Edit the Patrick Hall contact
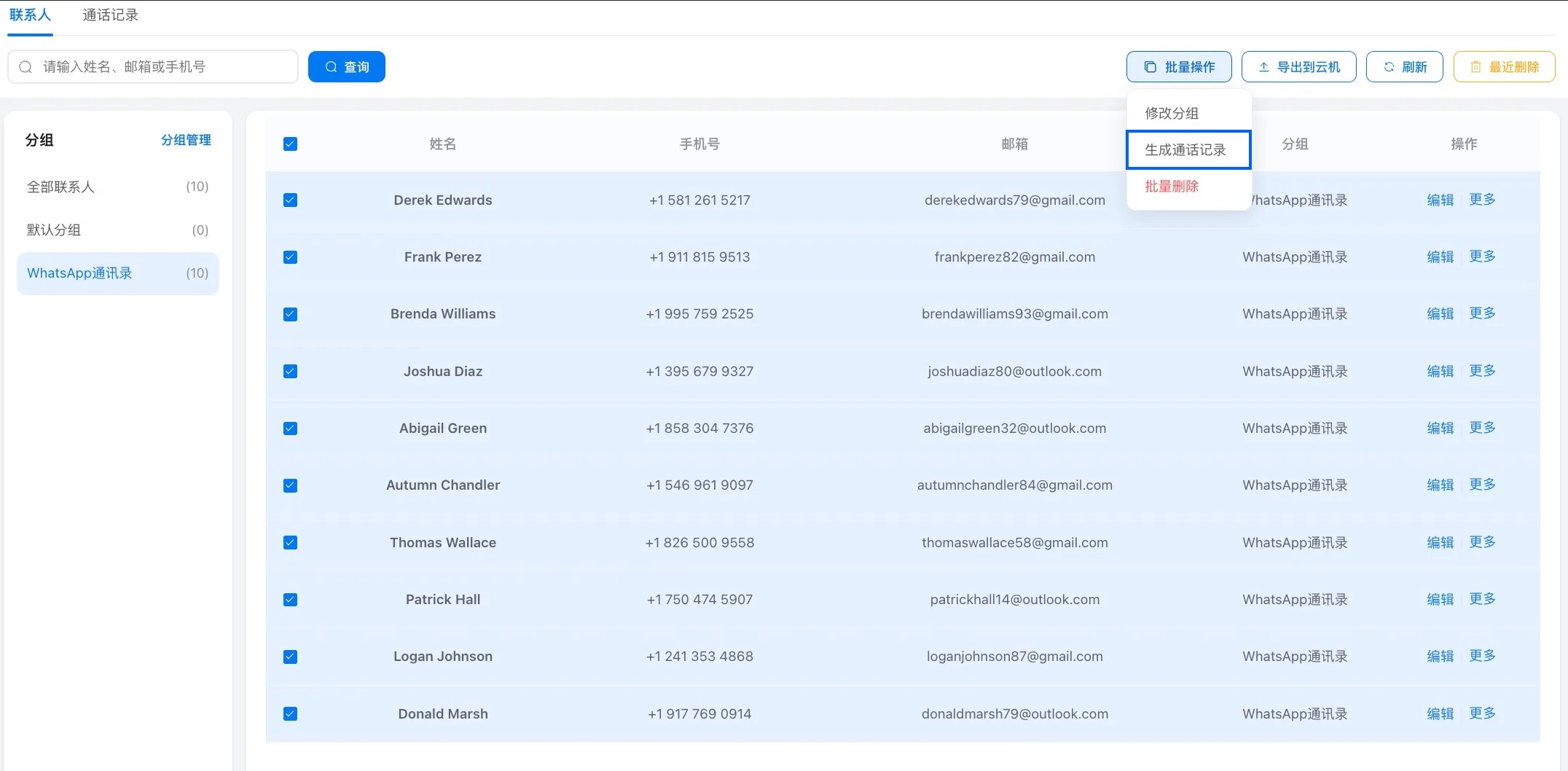1568x771 pixels. pos(1440,600)
